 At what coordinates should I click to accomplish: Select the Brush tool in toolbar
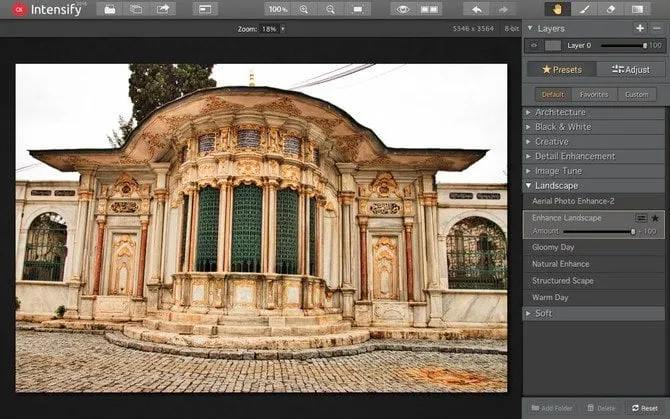pos(583,9)
